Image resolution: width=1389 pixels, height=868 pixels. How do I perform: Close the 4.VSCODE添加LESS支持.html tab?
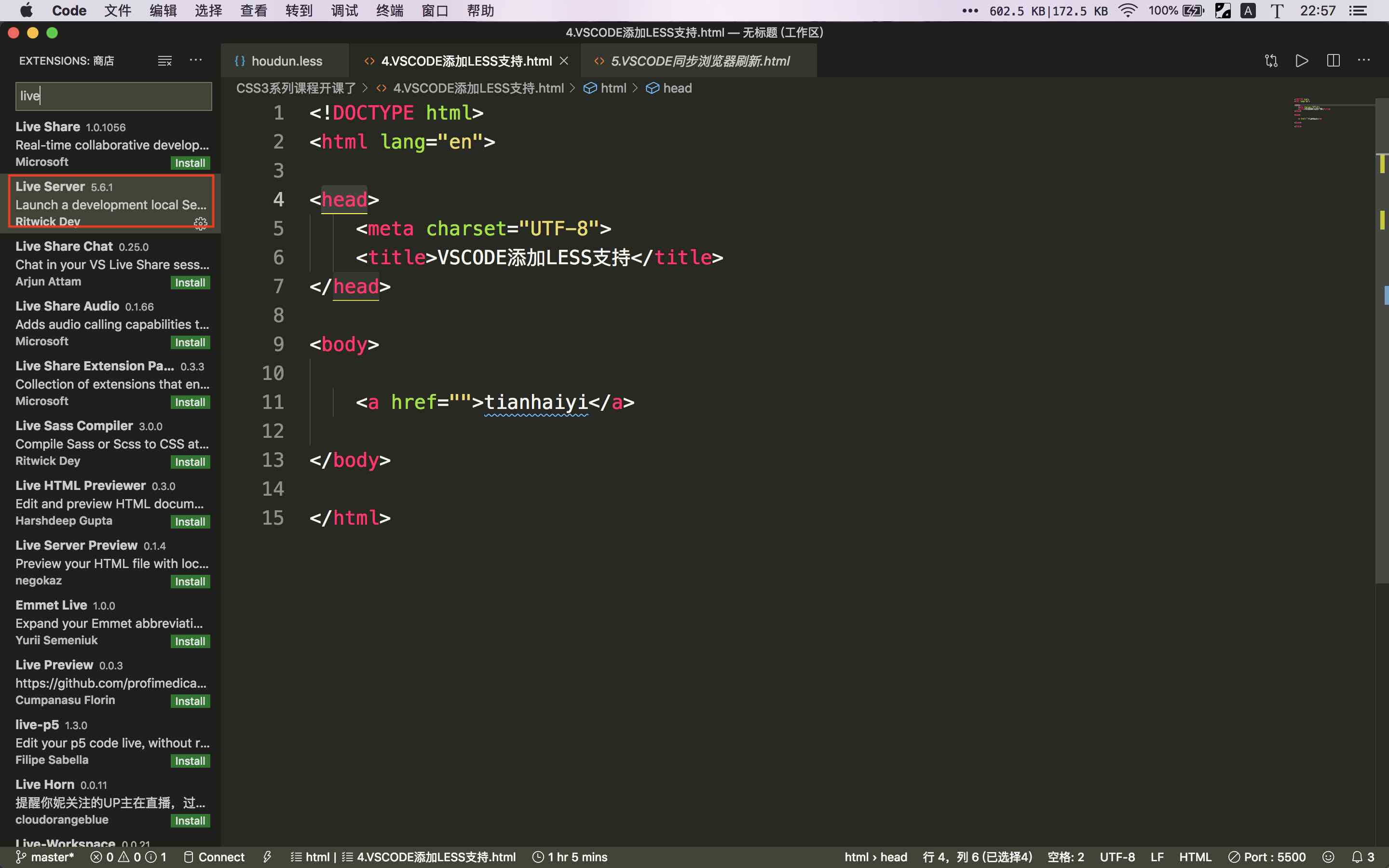tap(564, 61)
